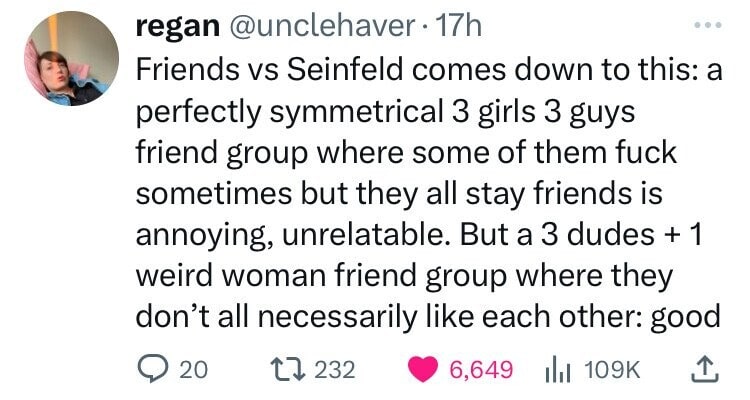This screenshot has height=400, width=750.
Task: Click the 'perfectly symmetrical 3 girls' line
Action: [x=386, y=112]
